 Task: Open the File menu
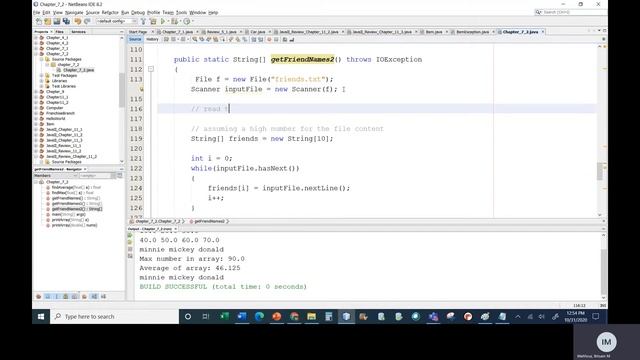point(37,13)
